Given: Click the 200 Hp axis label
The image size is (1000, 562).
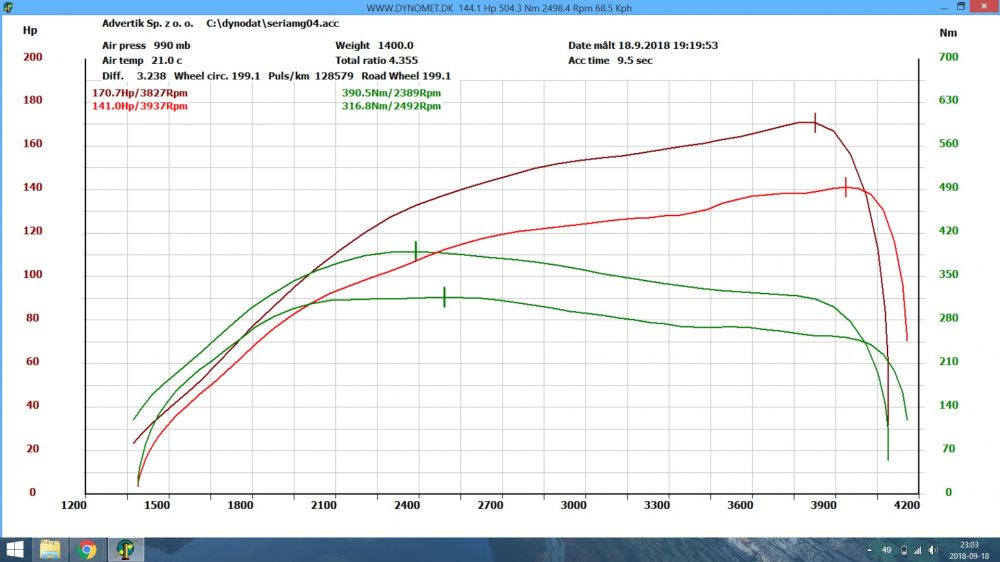Looking at the screenshot, I should [x=33, y=57].
